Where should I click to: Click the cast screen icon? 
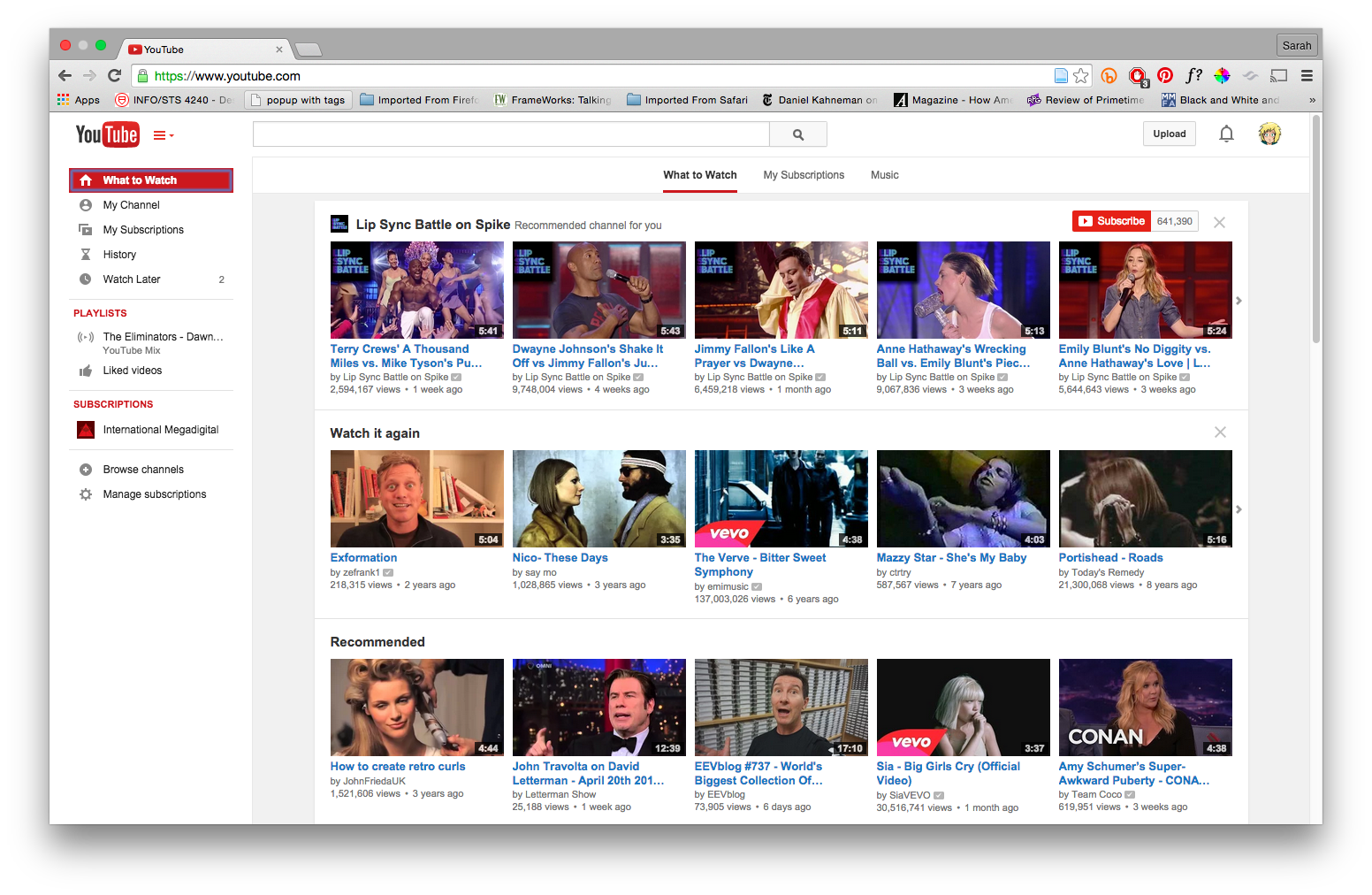click(x=1278, y=76)
